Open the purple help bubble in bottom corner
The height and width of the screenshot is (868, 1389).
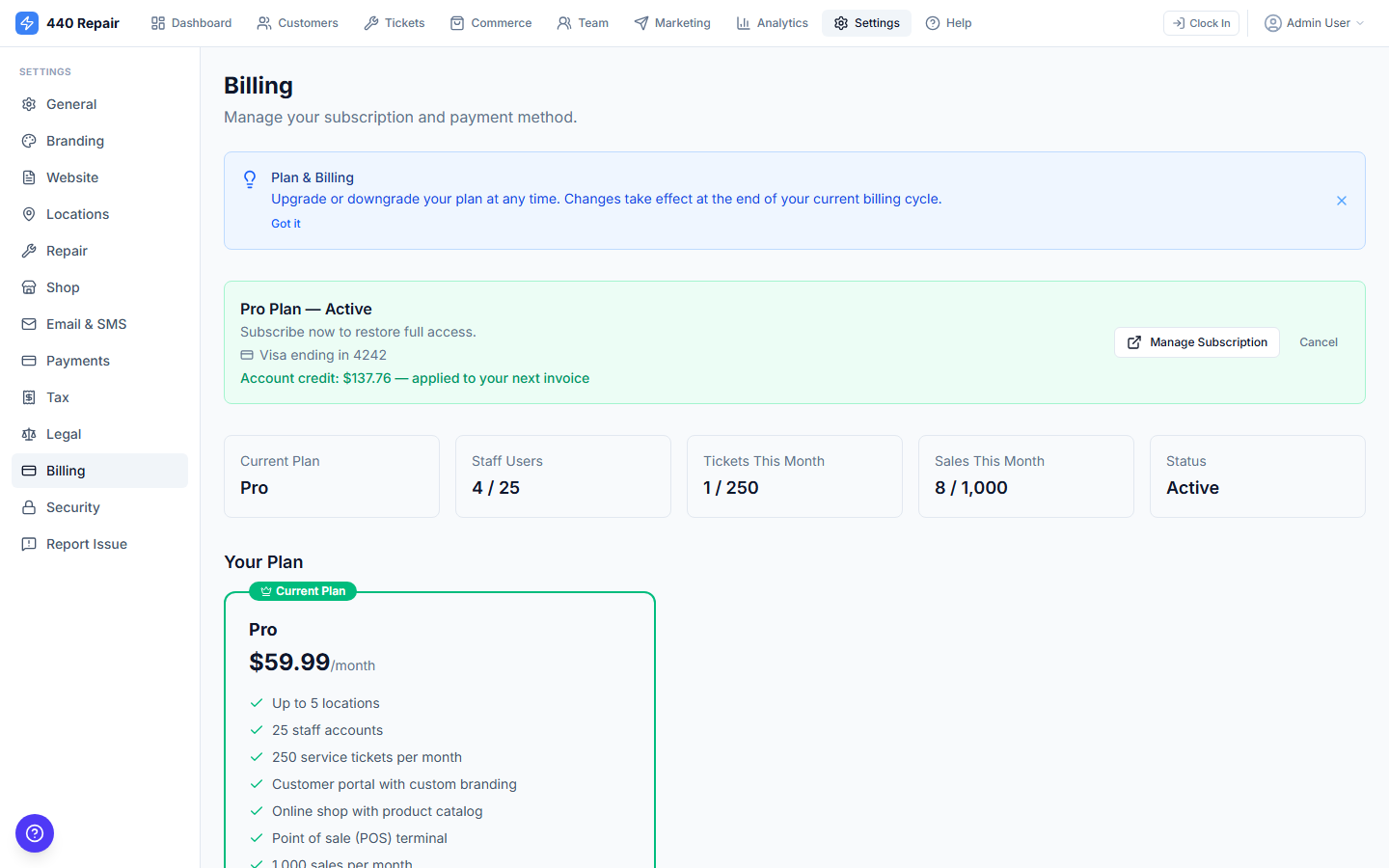pyautogui.click(x=35, y=833)
